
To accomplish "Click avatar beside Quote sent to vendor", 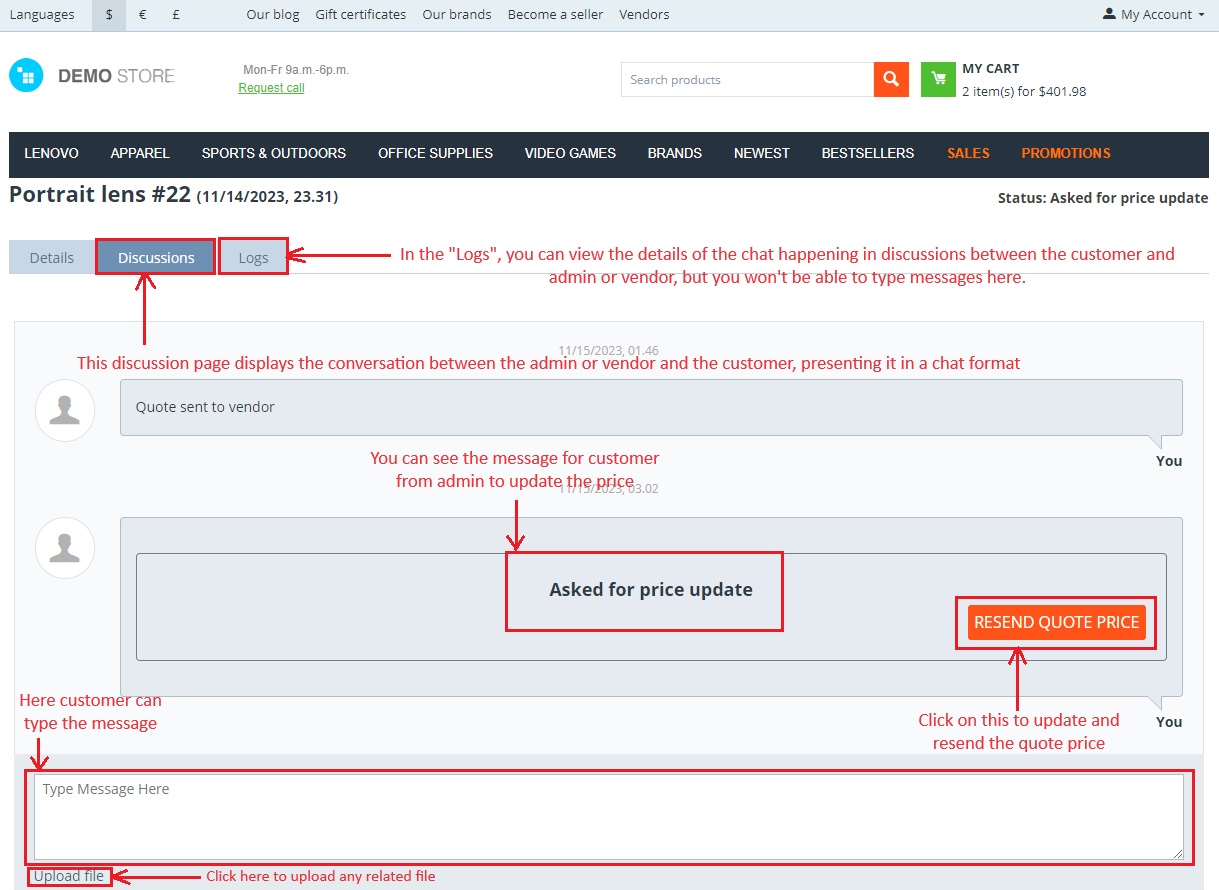I will click(65, 410).
